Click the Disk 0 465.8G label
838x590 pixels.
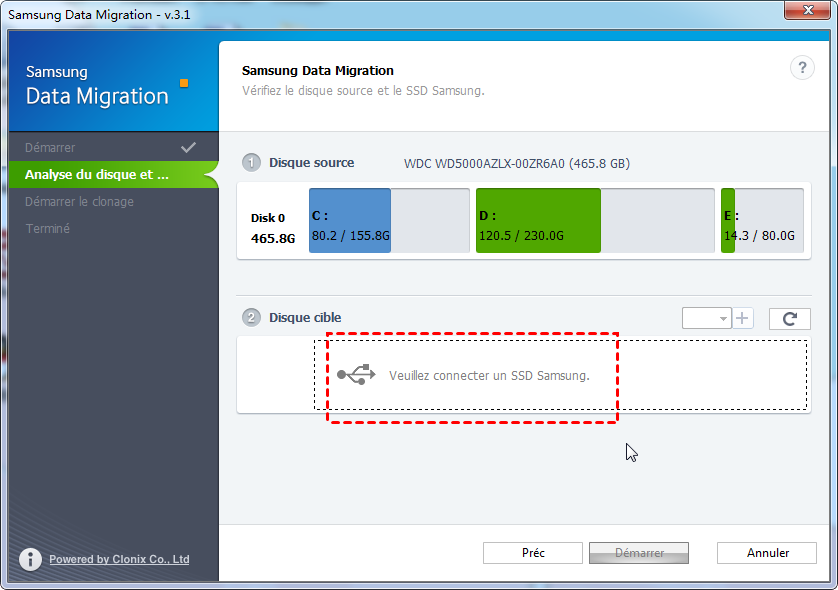[x=273, y=228]
